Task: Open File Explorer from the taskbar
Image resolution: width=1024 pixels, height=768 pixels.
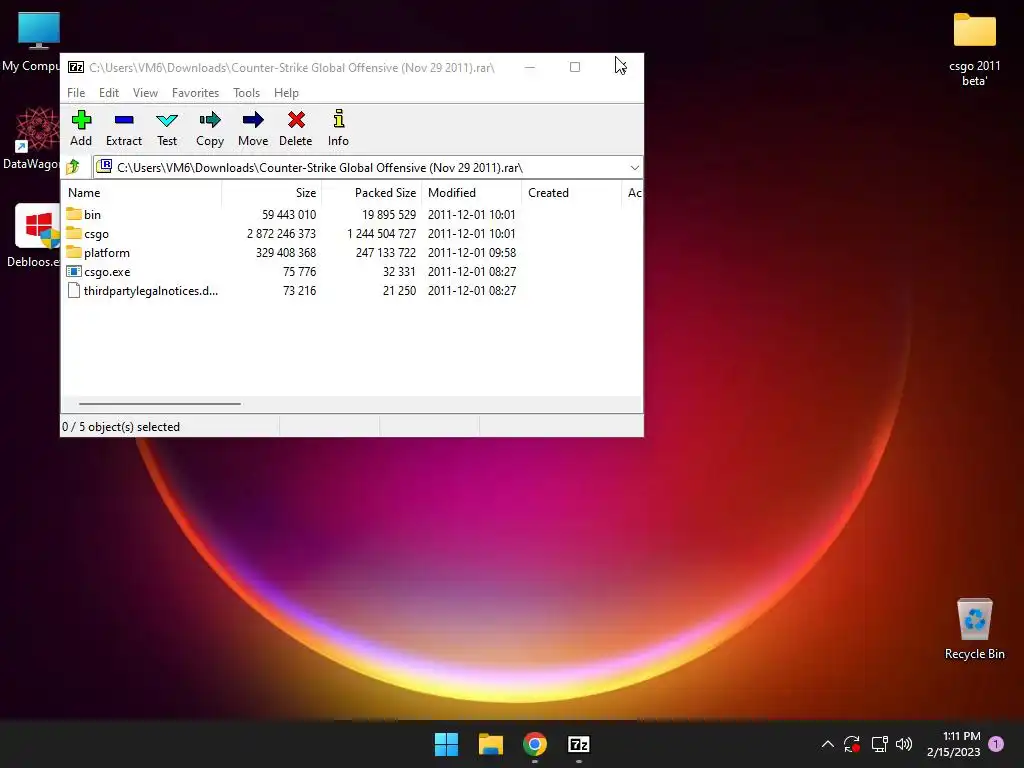Action: [490, 744]
